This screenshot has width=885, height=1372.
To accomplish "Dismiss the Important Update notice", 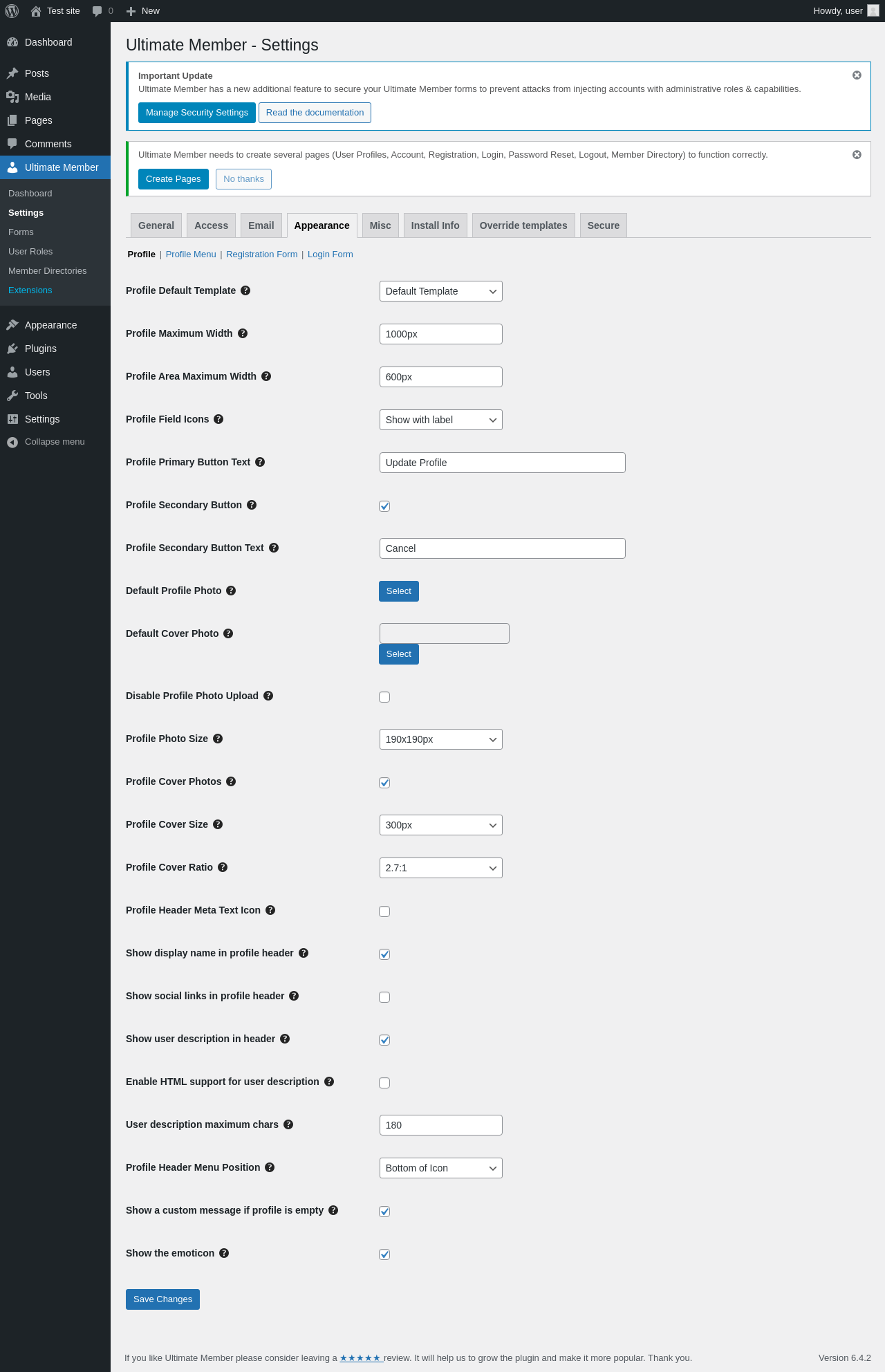I will [x=857, y=75].
